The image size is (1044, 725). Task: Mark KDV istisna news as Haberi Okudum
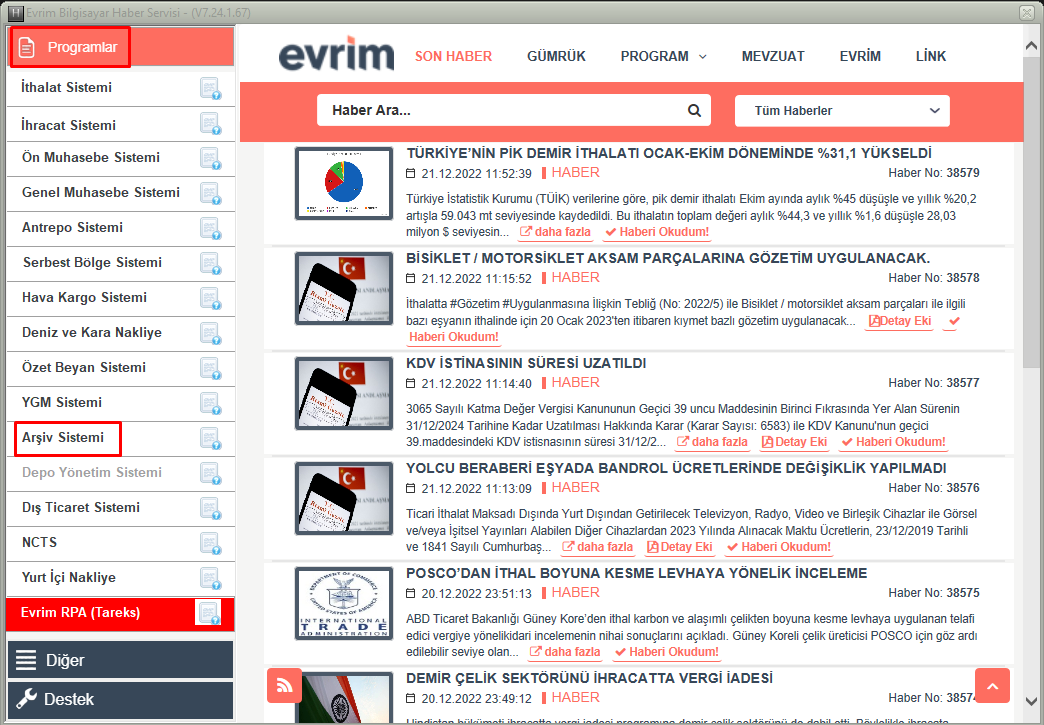pyautogui.click(x=894, y=442)
